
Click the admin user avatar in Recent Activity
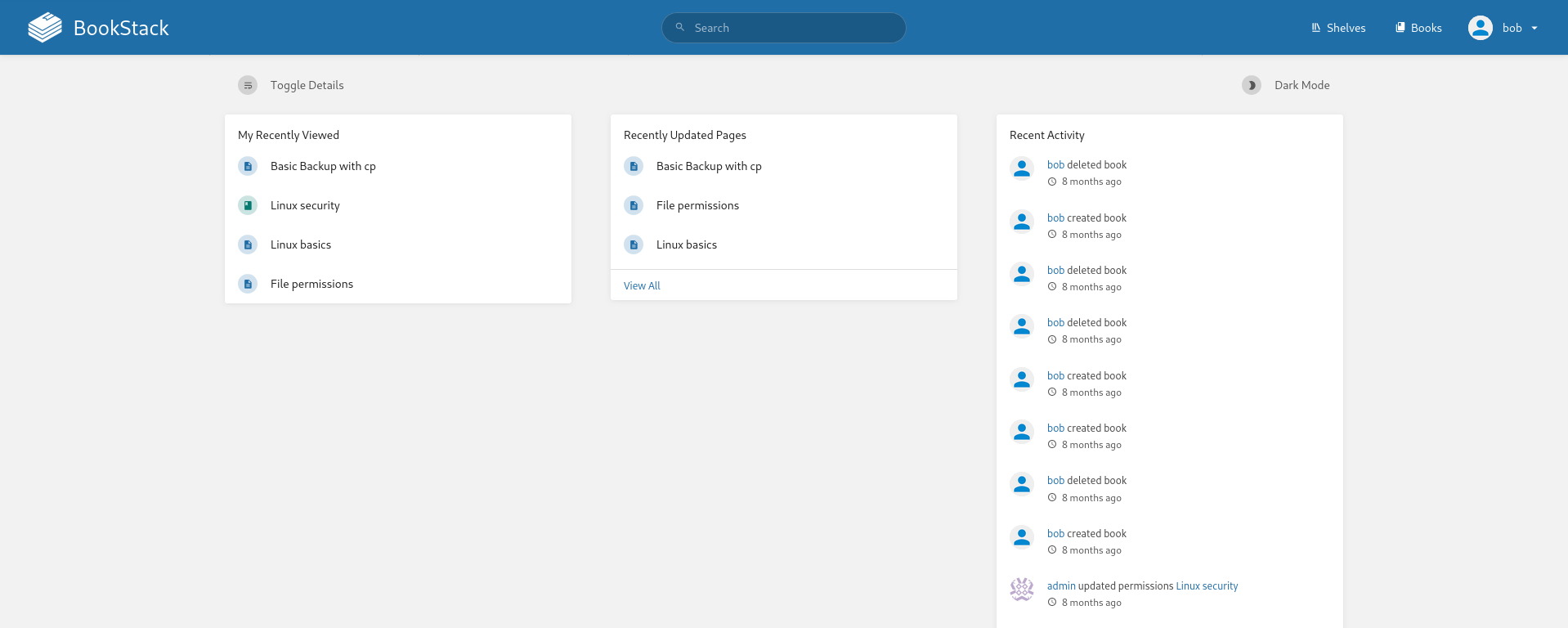pos(1022,589)
